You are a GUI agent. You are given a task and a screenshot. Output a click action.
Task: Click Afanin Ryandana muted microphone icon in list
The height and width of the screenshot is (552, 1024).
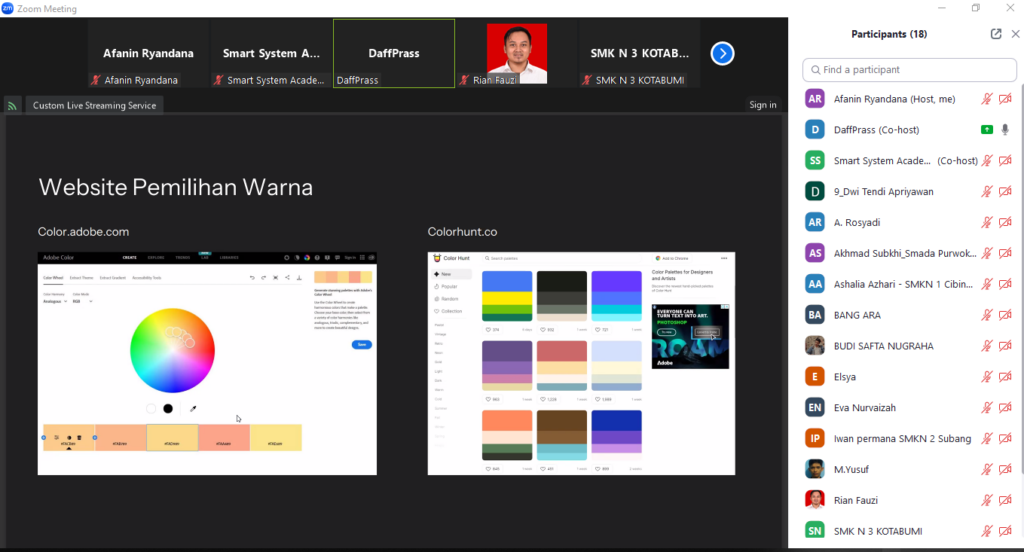(x=987, y=99)
